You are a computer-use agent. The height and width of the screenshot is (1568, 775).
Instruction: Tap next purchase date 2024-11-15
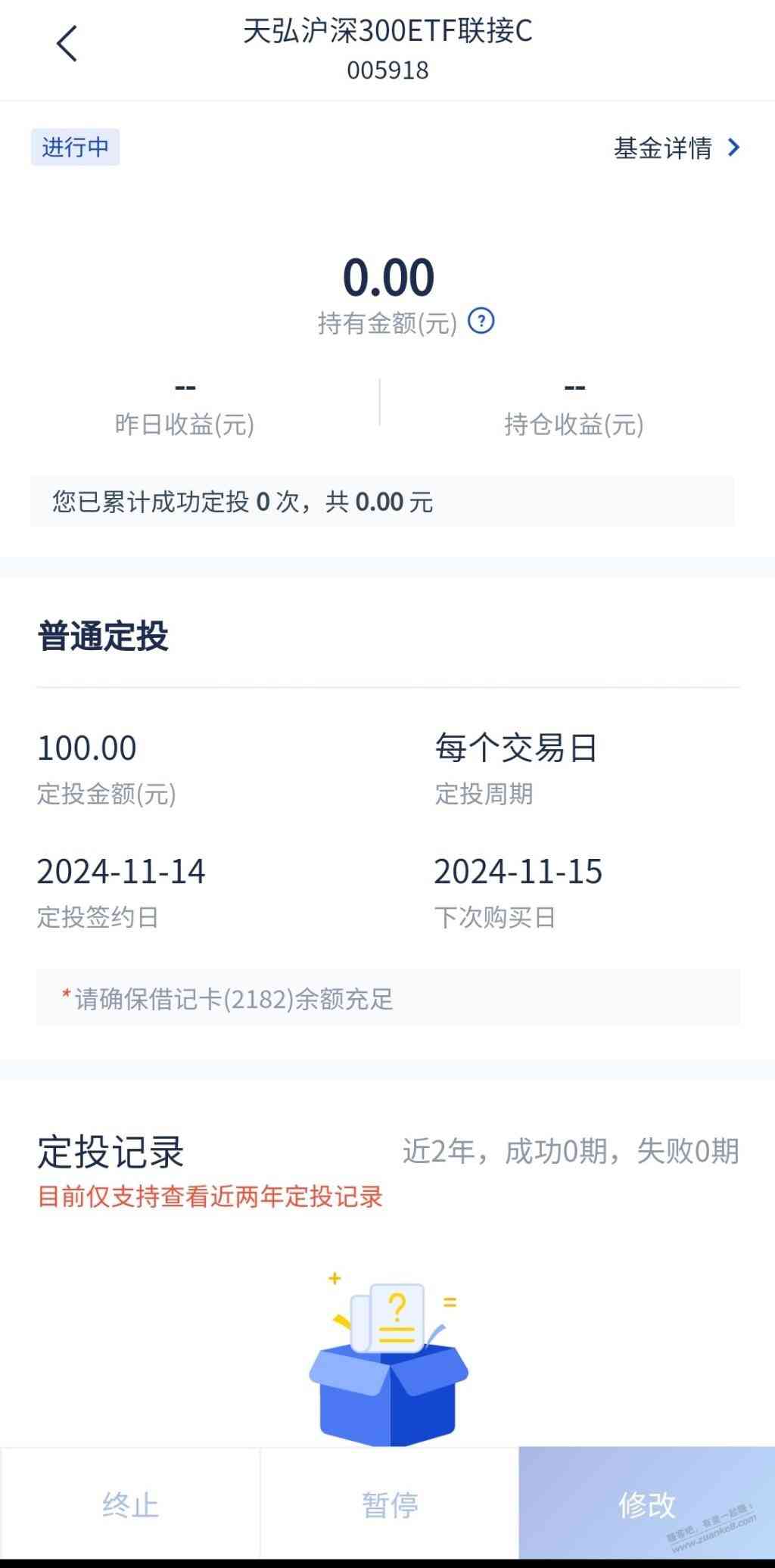(518, 871)
